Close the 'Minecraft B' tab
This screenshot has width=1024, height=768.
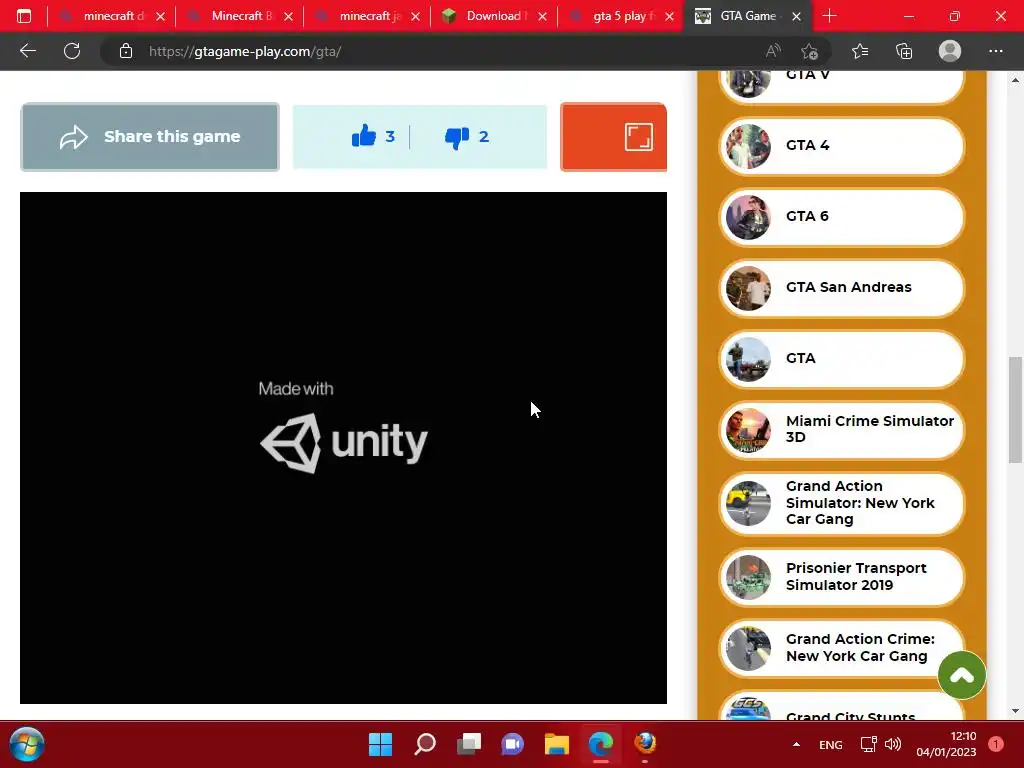click(x=288, y=16)
